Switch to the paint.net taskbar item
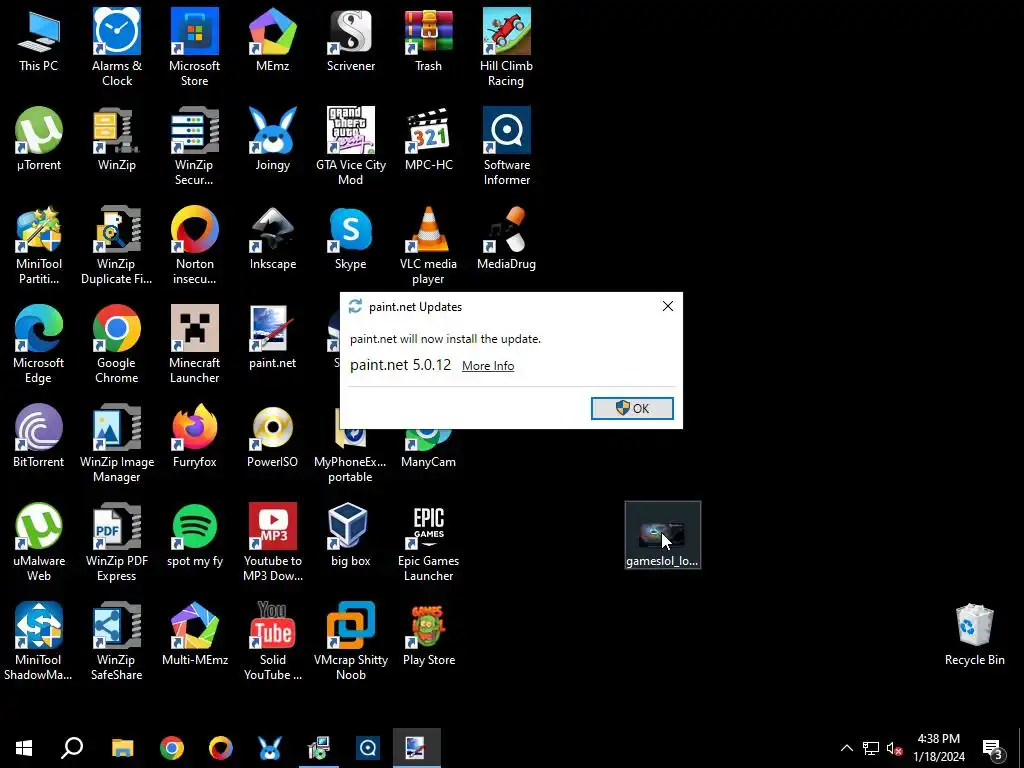This screenshot has height=768, width=1024. point(417,748)
